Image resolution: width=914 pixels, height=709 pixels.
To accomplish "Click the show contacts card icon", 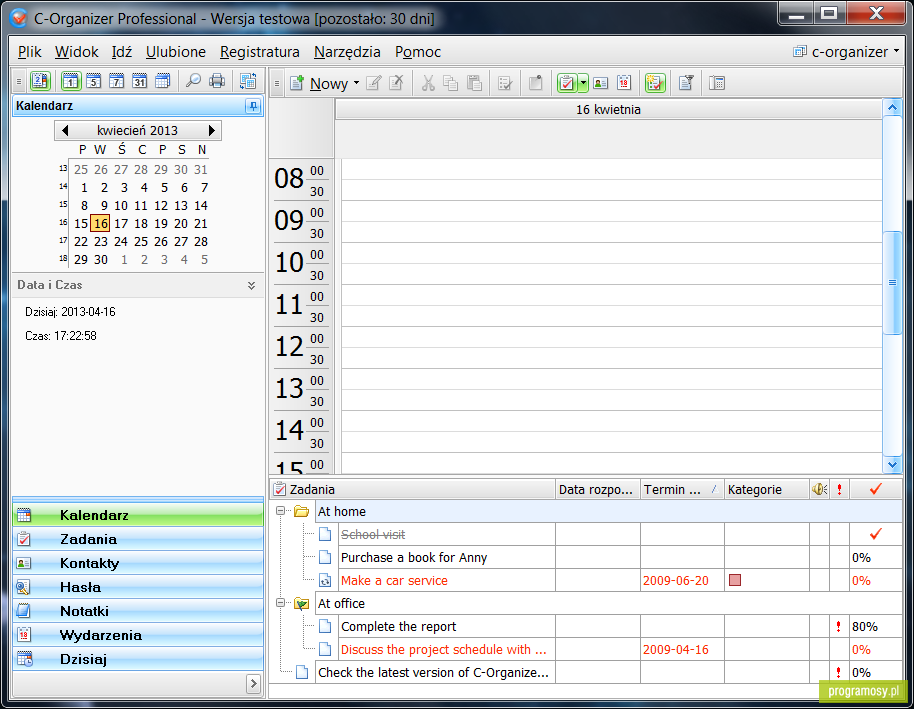I will click(x=600, y=83).
